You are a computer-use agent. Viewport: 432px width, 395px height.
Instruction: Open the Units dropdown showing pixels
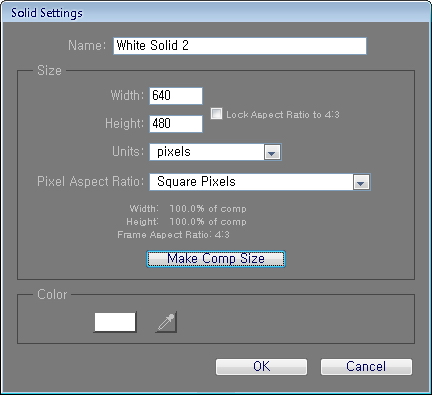(215, 152)
